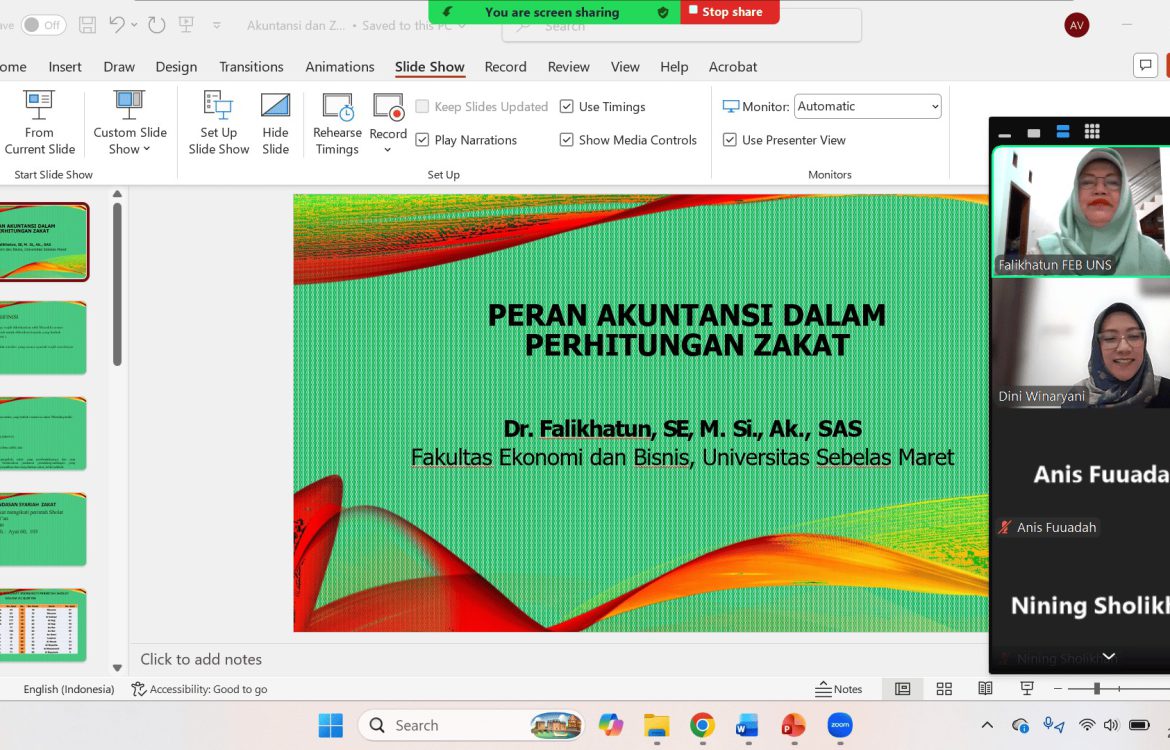This screenshot has height=750, width=1170.
Task: Open the Design ribbon tab
Action: (176, 66)
